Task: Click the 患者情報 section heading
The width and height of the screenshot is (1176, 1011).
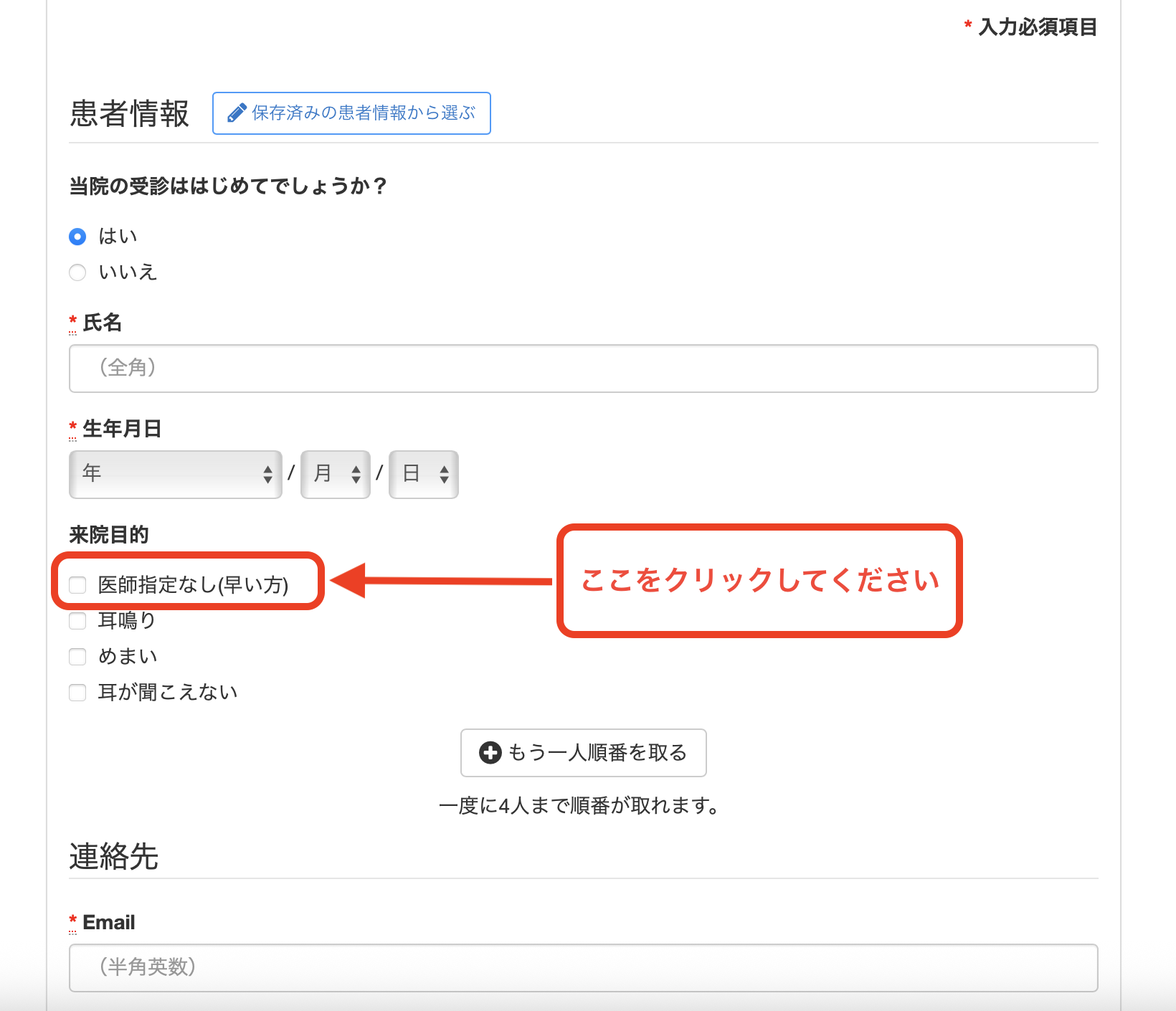Action: click(x=129, y=114)
